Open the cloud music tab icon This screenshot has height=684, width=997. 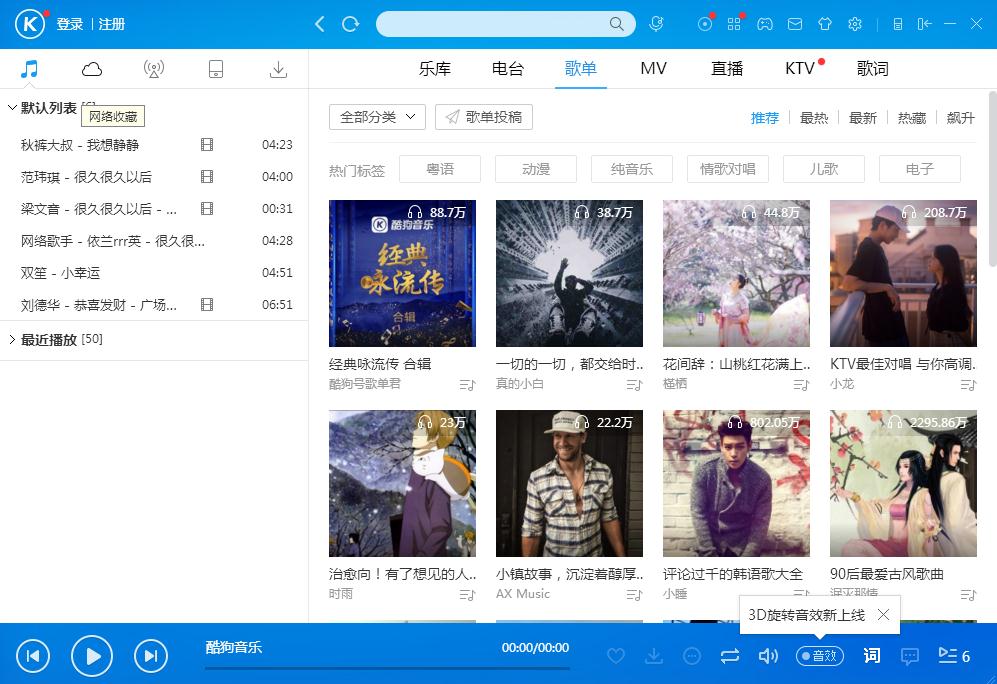[x=92, y=69]
